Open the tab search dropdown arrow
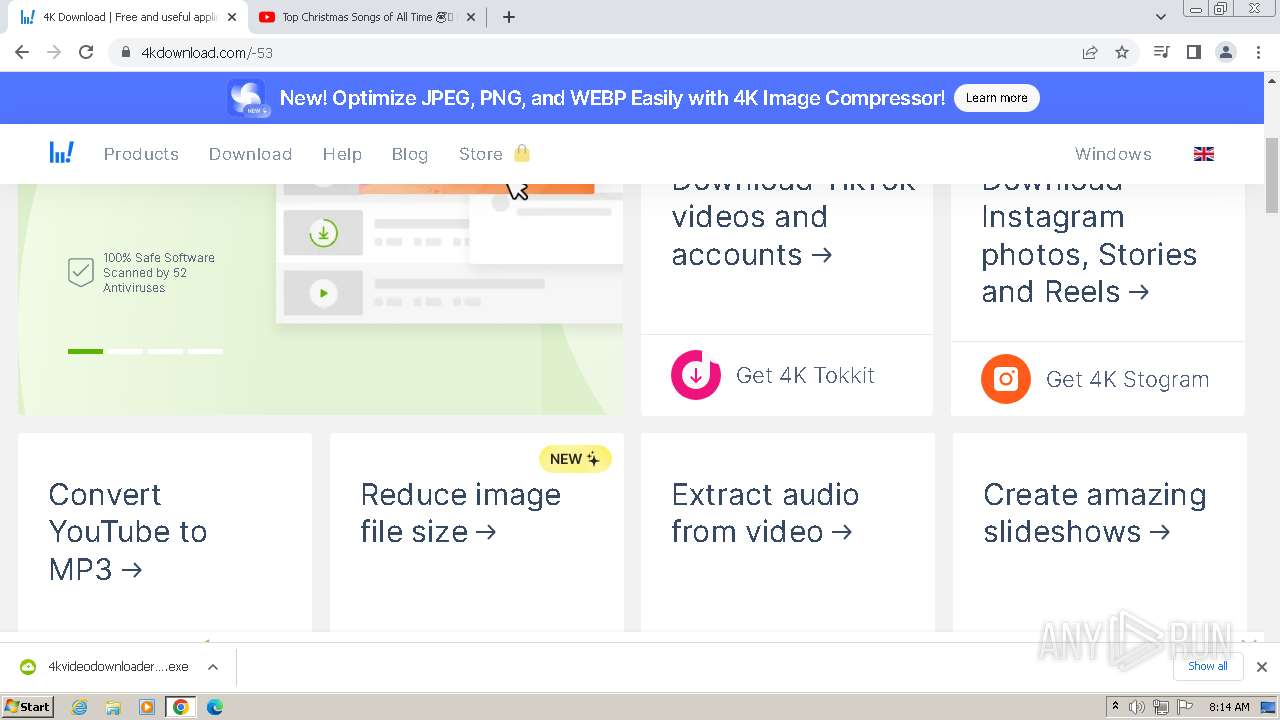This screenshot has height=720, width=1280. [x=1161, y=17]
